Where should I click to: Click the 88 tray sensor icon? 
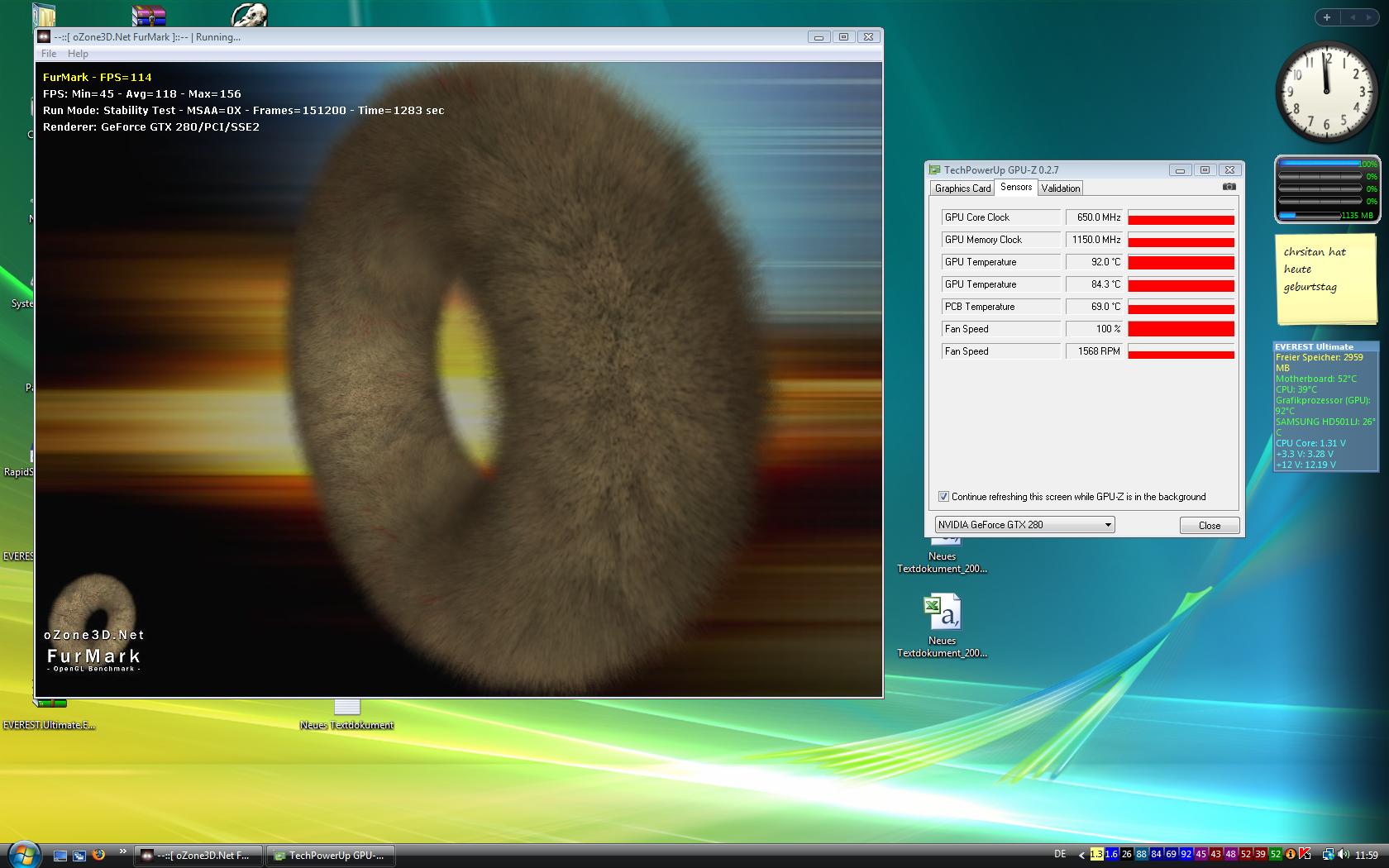(x=1141, y=855)
